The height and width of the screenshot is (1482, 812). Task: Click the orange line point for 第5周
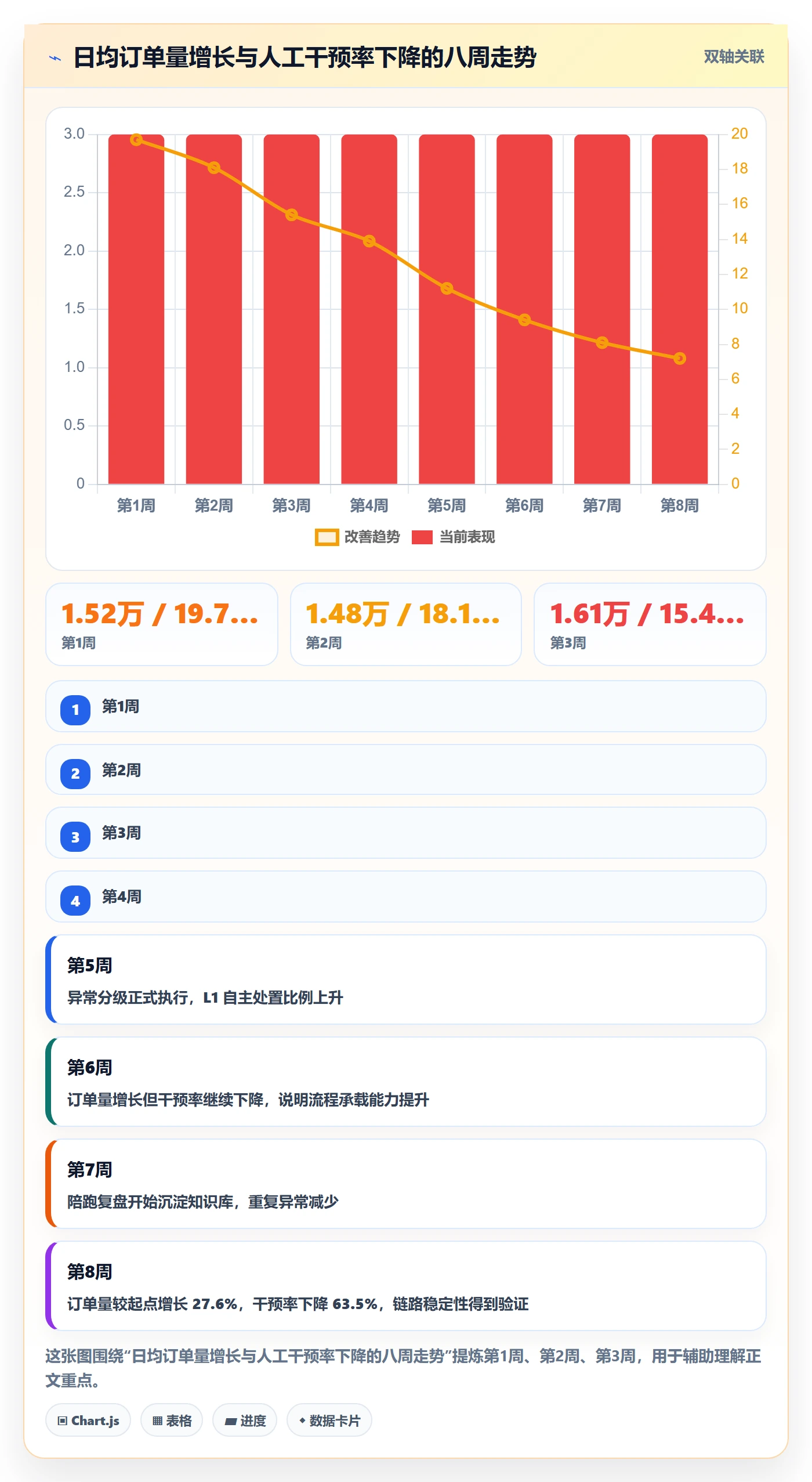447,288
